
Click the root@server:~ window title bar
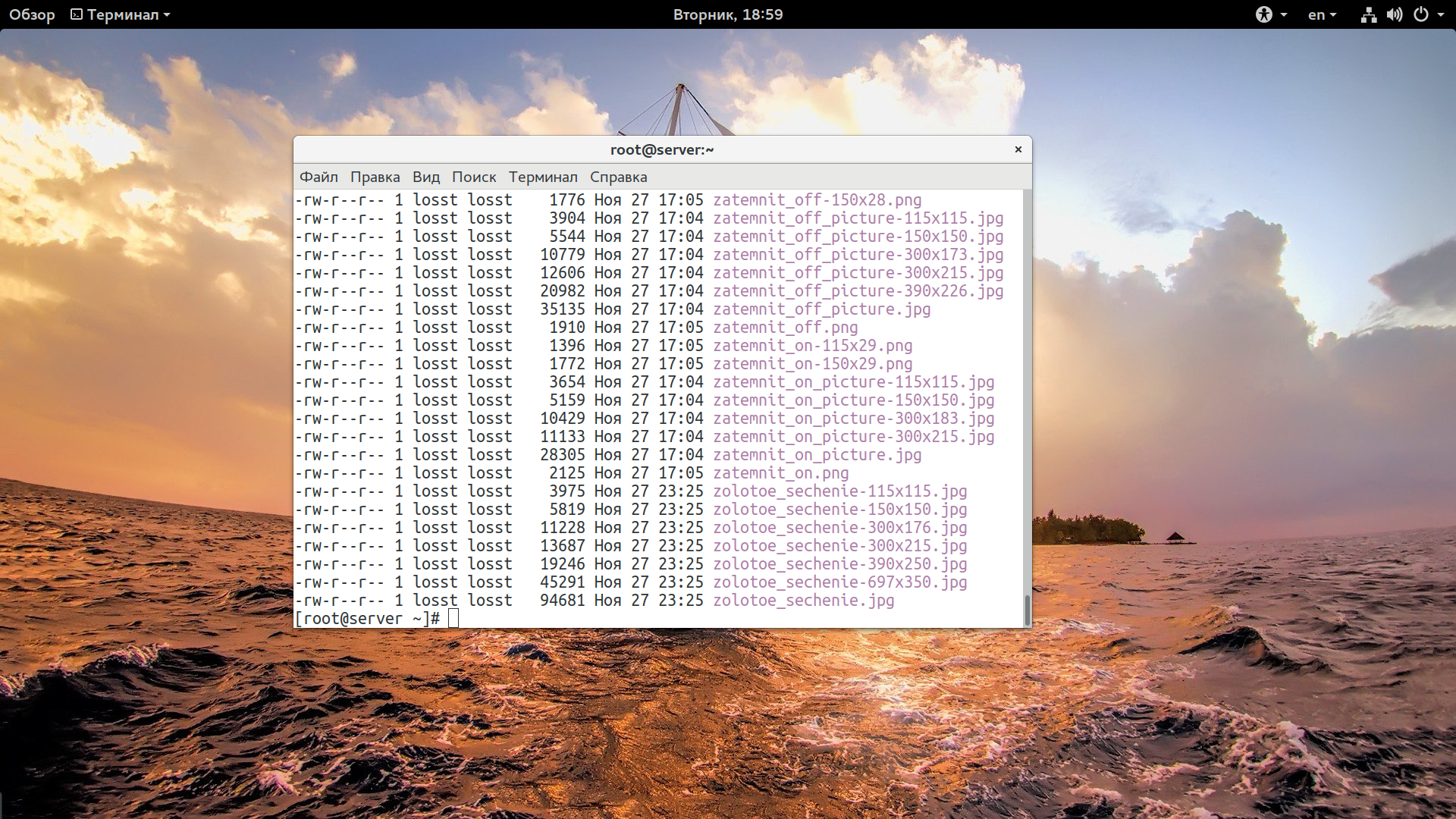[661, 149]
